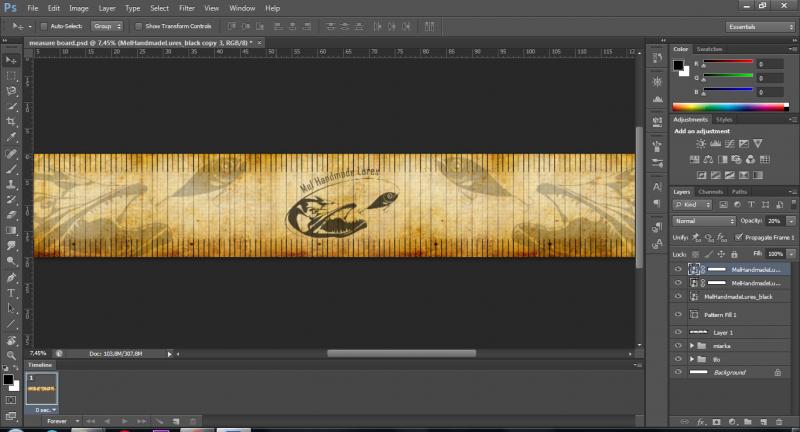Open the Essentials workspace dropdown

tap(762, 27)
